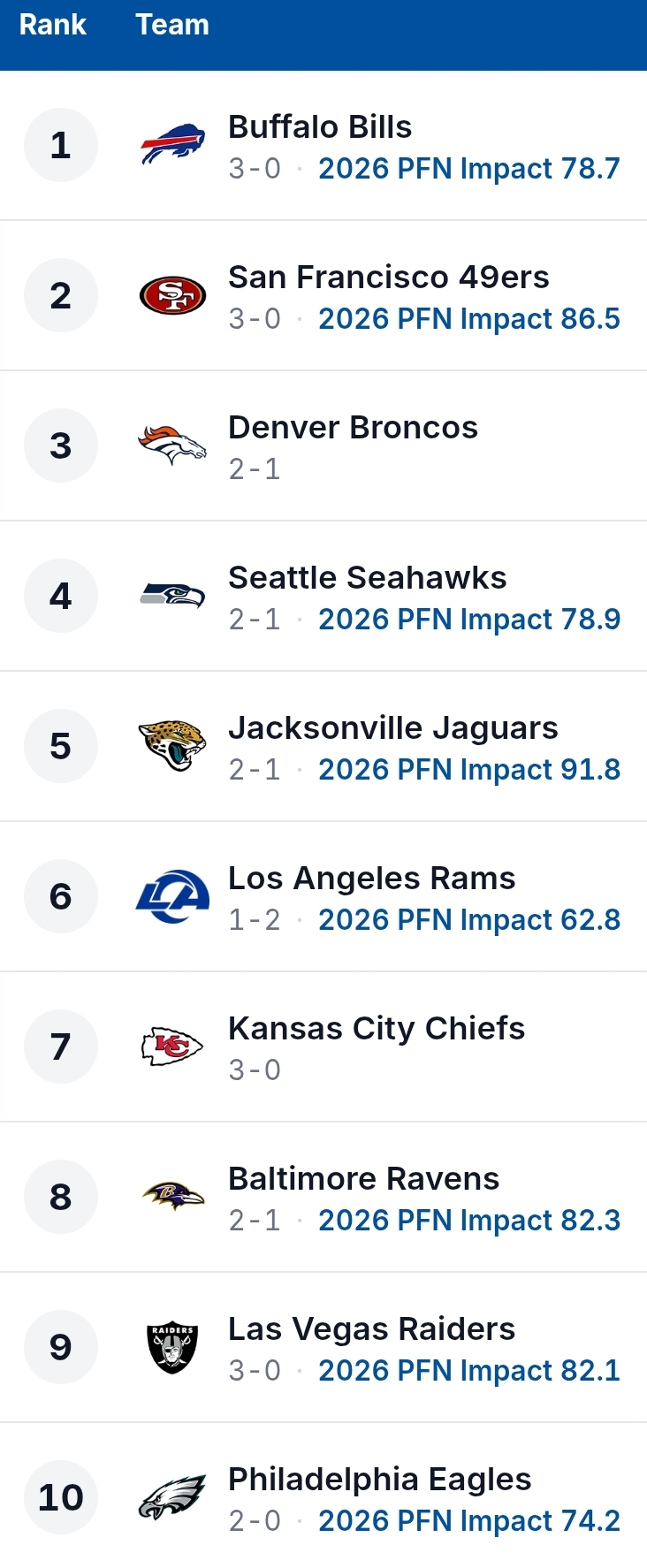This screenshot has height=1568, width=647.
Task: Click the Rank column header
Action: click(x=53, y=25)
